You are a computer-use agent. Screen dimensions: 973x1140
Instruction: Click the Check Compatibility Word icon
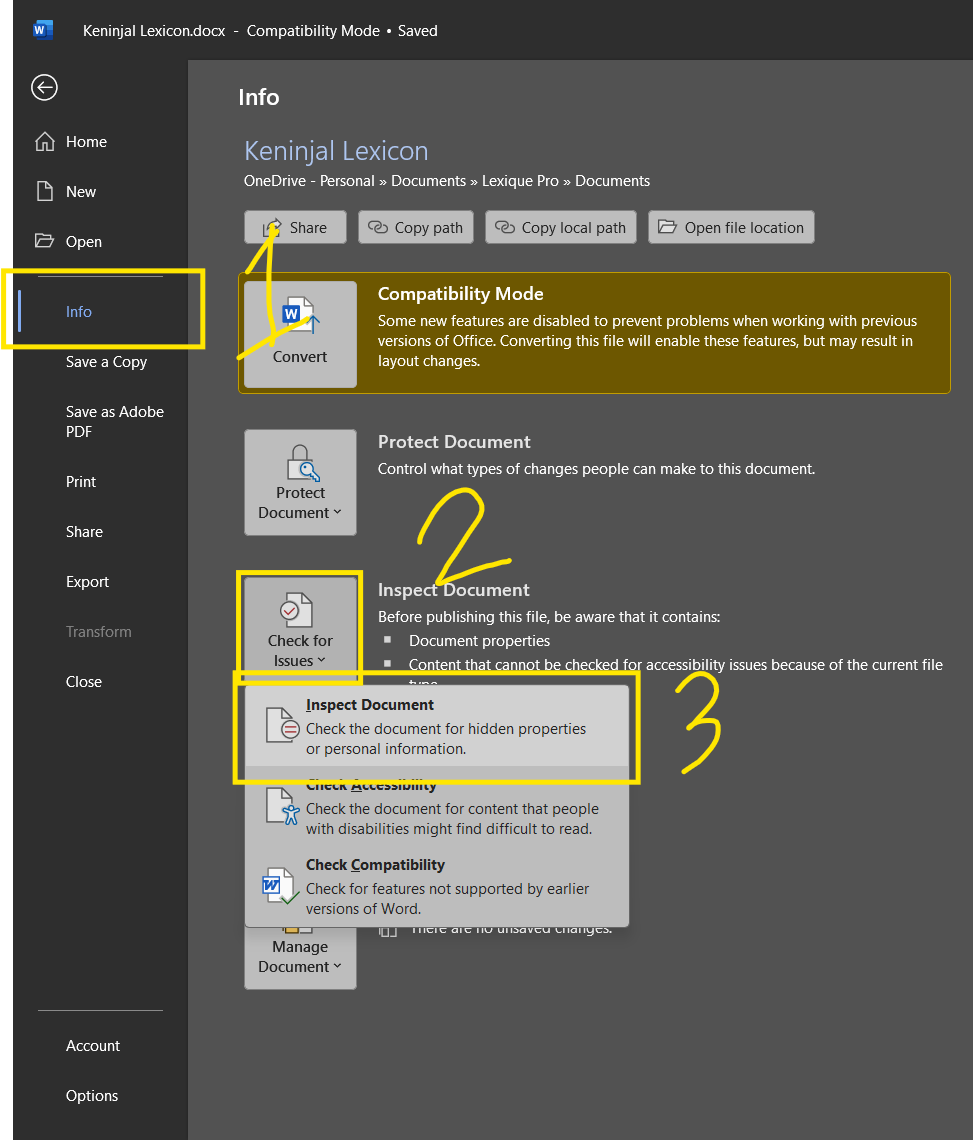click(279, 886)
